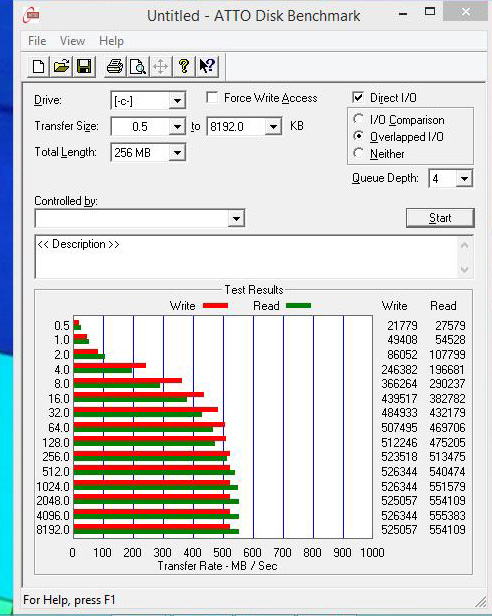Click the green read bar for 4.0

click(103, 370)
